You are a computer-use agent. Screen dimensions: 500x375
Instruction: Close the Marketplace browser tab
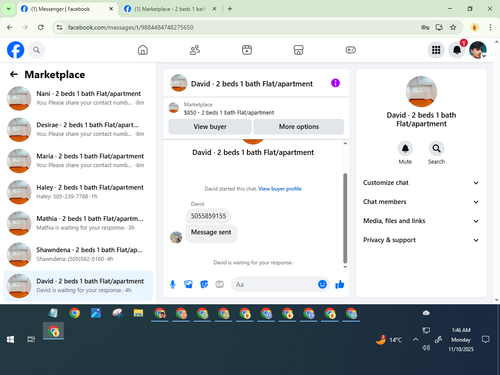pos(214,9)
